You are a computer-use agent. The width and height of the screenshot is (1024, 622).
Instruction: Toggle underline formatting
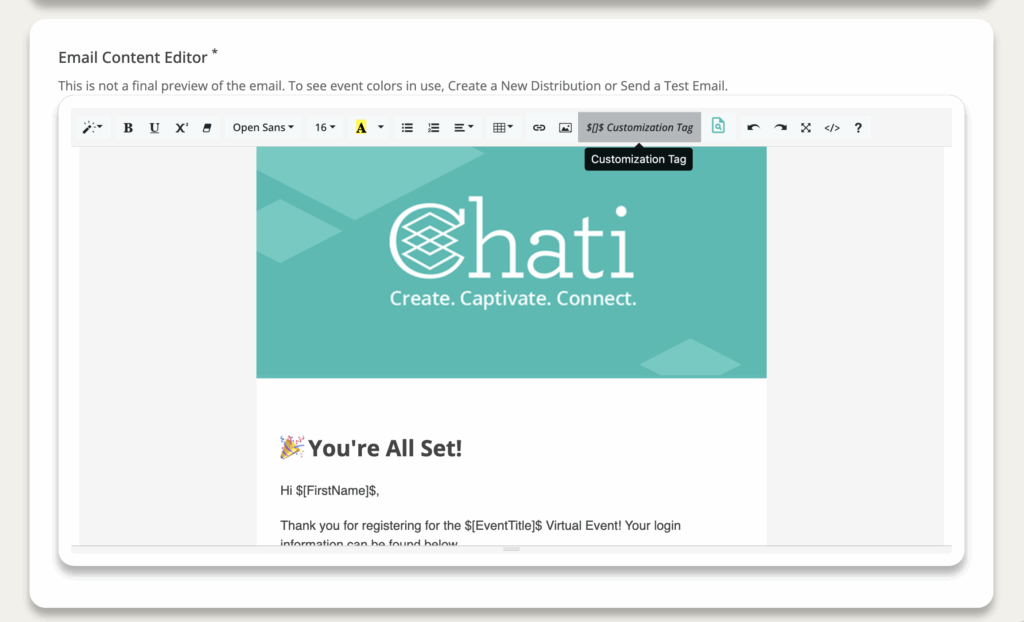tap(154, 128)
